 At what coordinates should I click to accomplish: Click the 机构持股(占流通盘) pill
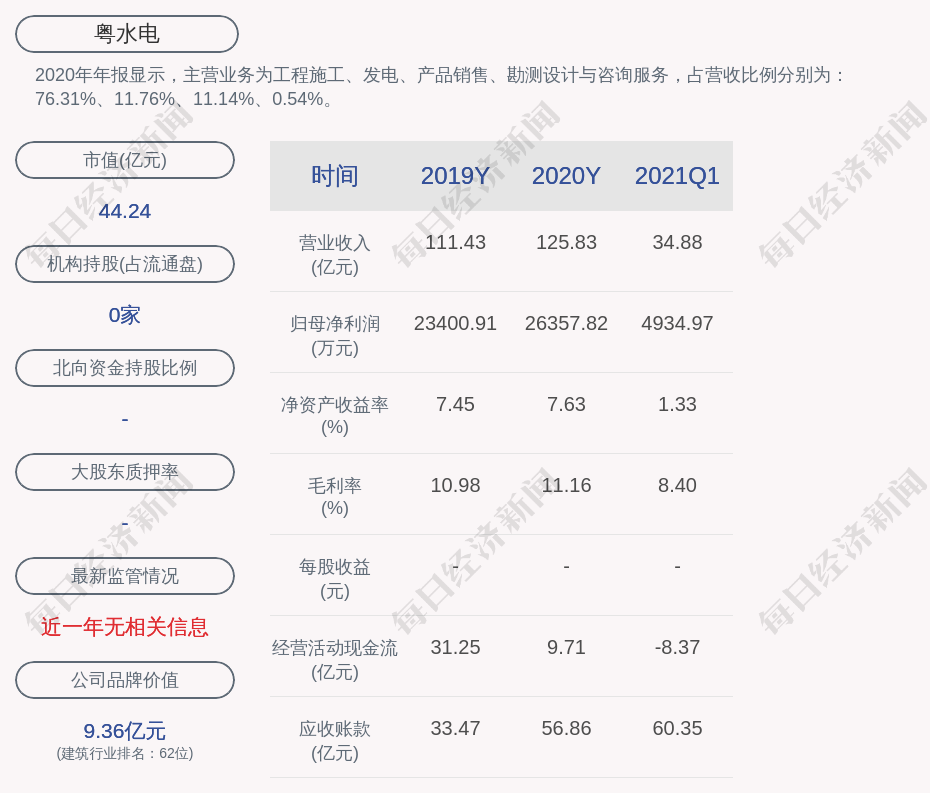125,264
